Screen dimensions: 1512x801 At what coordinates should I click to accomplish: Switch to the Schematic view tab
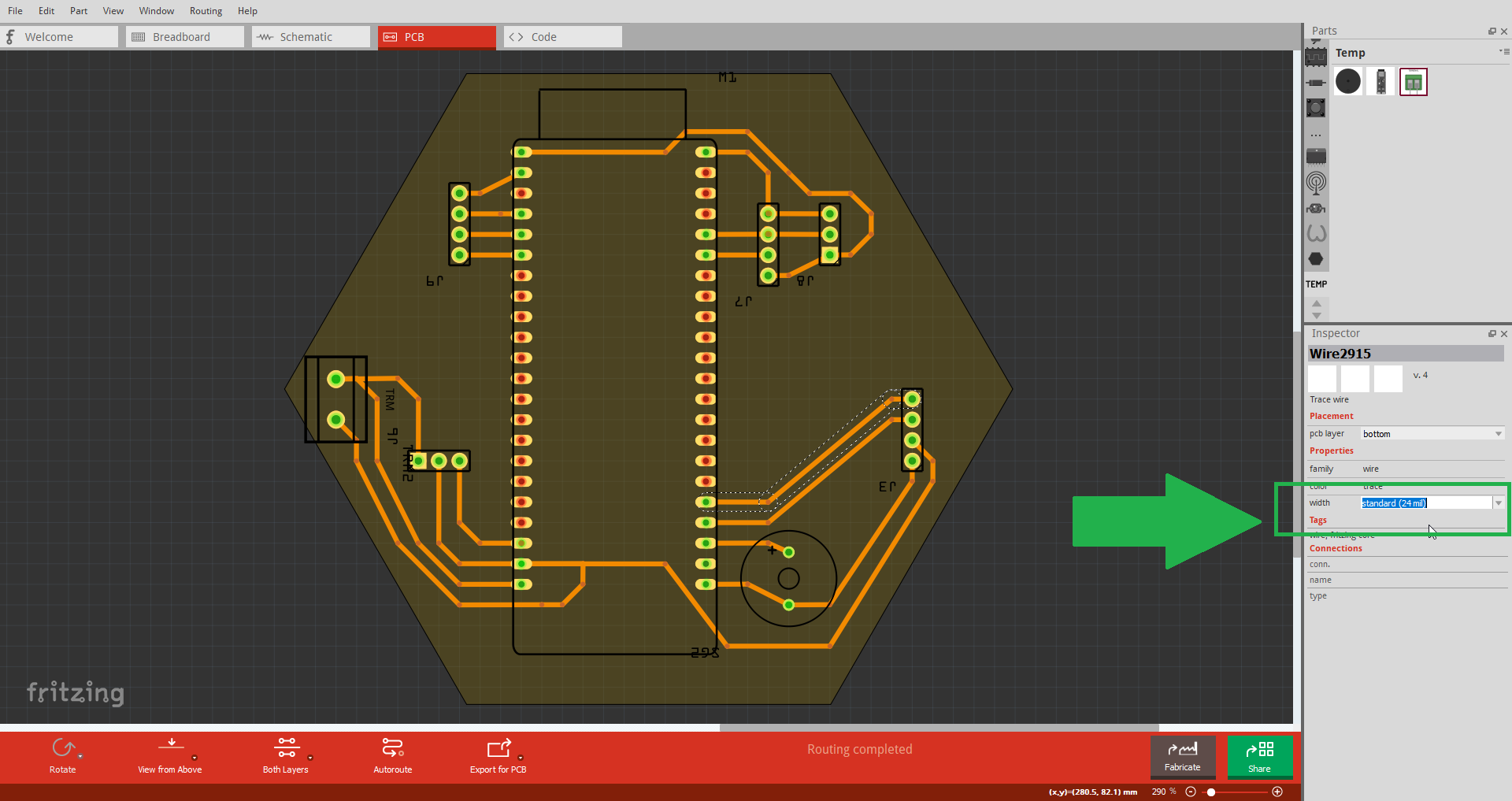[x=311, y=37]
